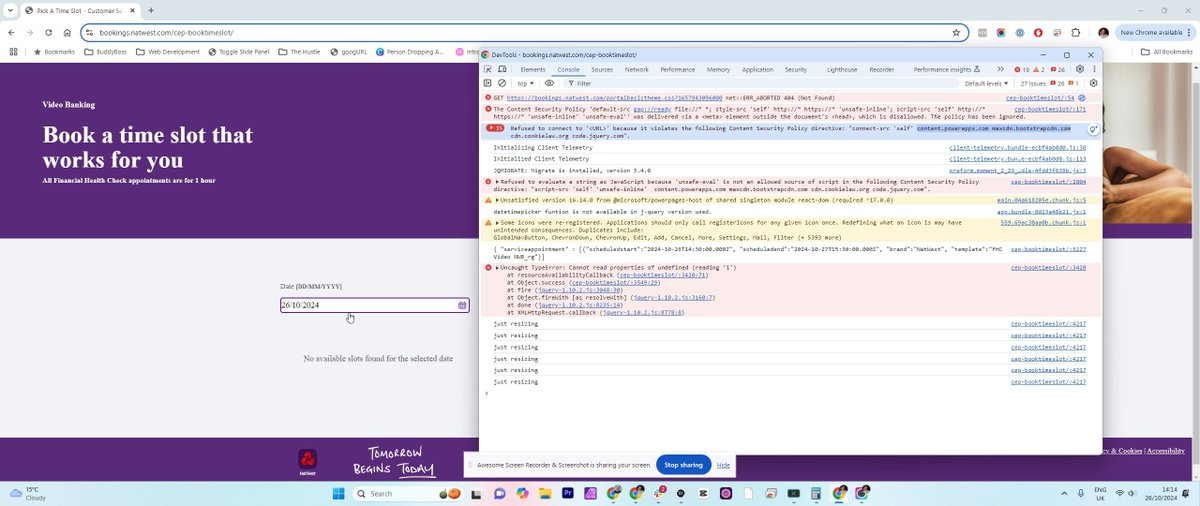1200x506 pixels.
Task: Open the Performance insights tab
Action: pyautogui.click(x=945, y=69)
